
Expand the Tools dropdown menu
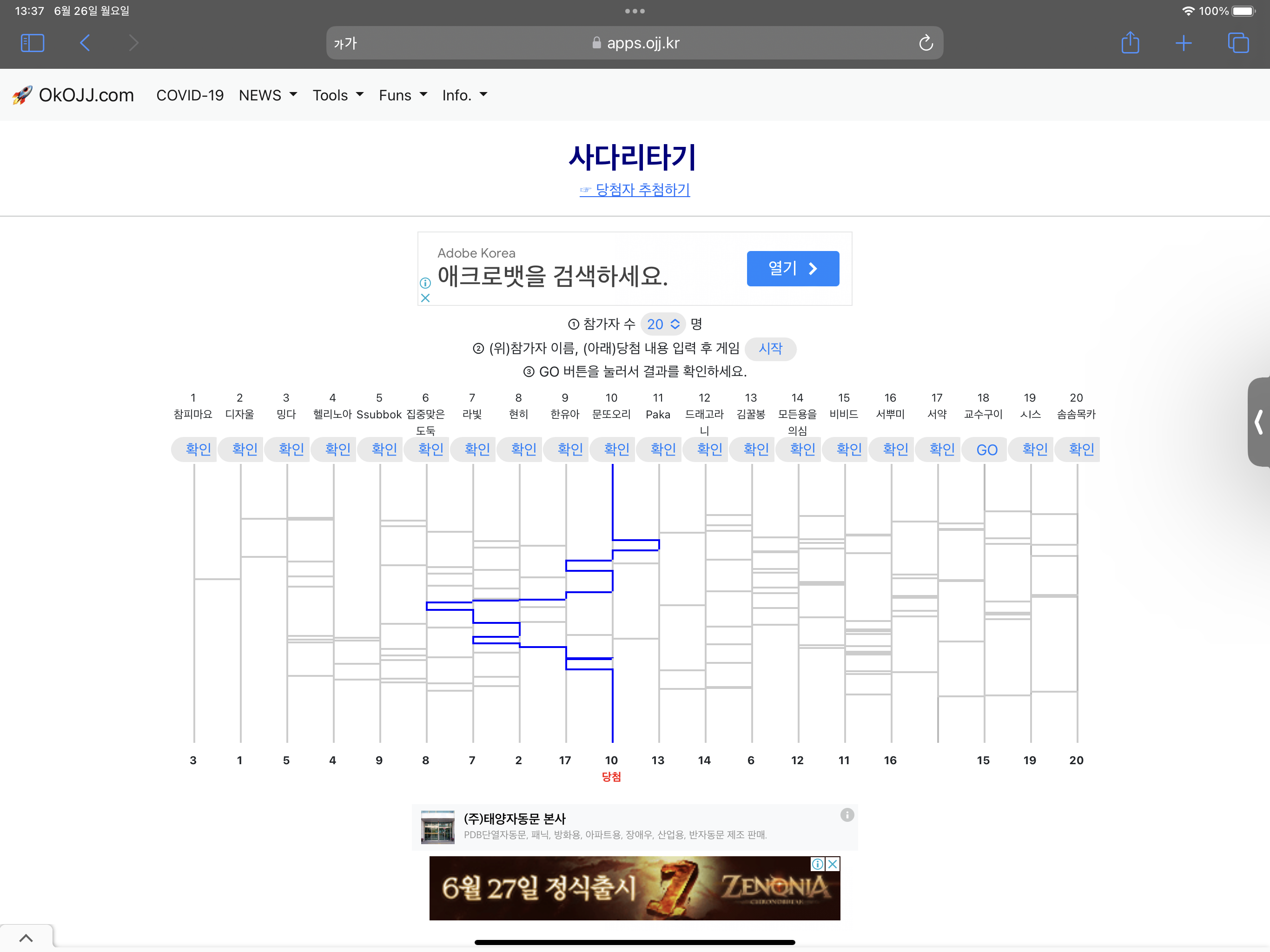[x=337, y=95]
